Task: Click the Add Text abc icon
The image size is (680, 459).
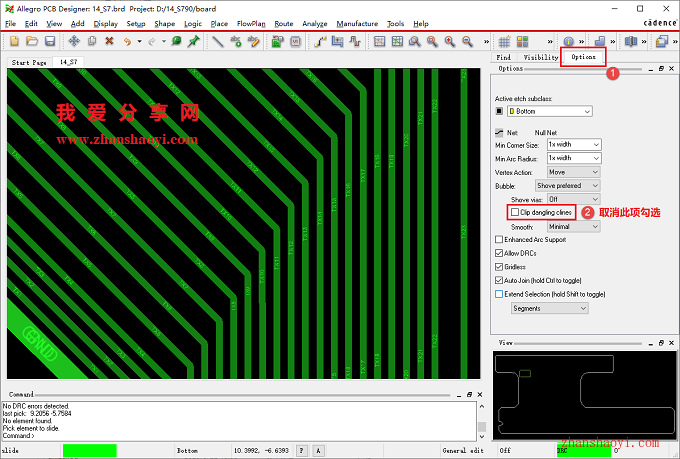Action: pos(236,41)
